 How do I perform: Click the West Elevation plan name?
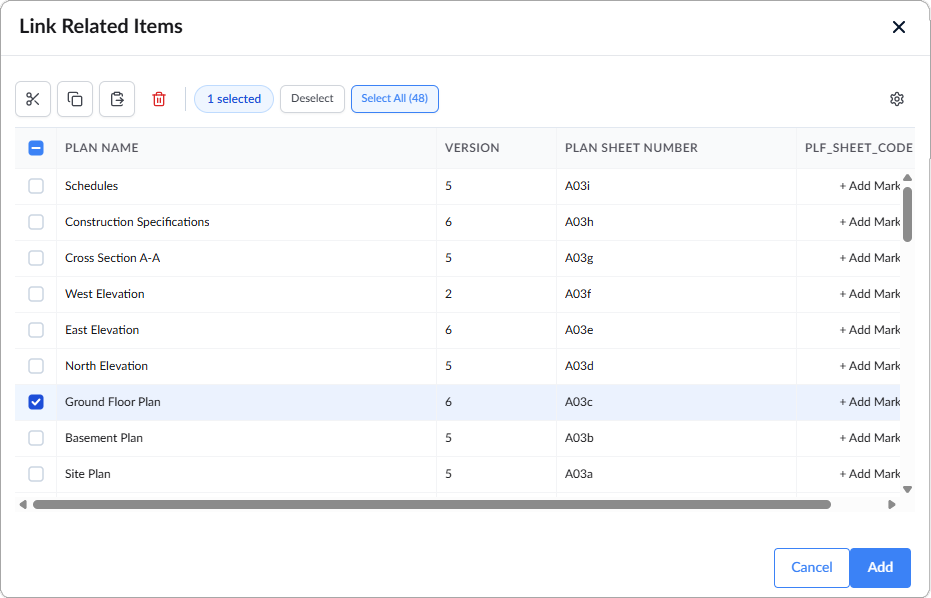[x=104, y=294]
